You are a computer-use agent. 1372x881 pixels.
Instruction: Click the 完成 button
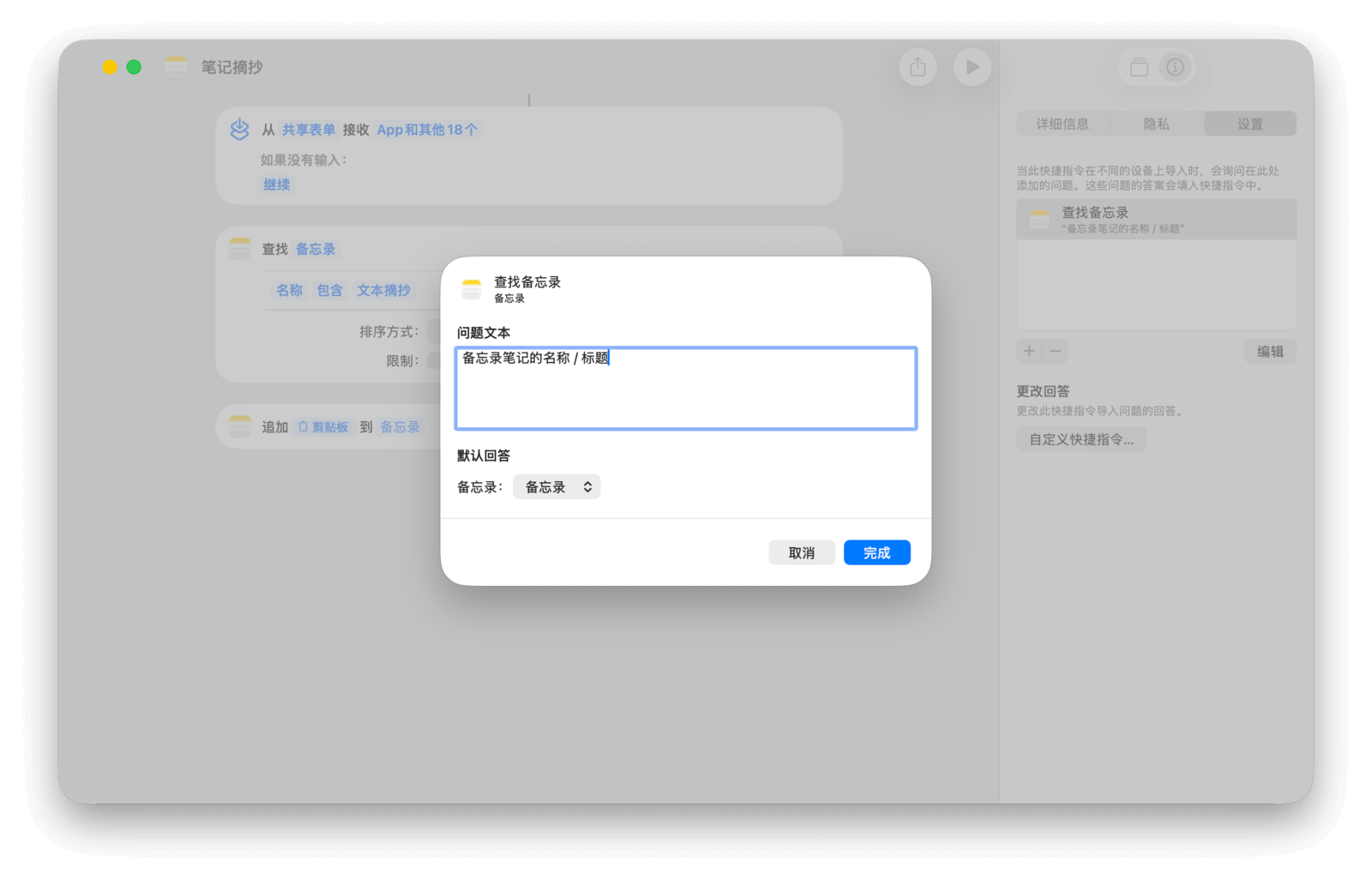pos(876,553)
